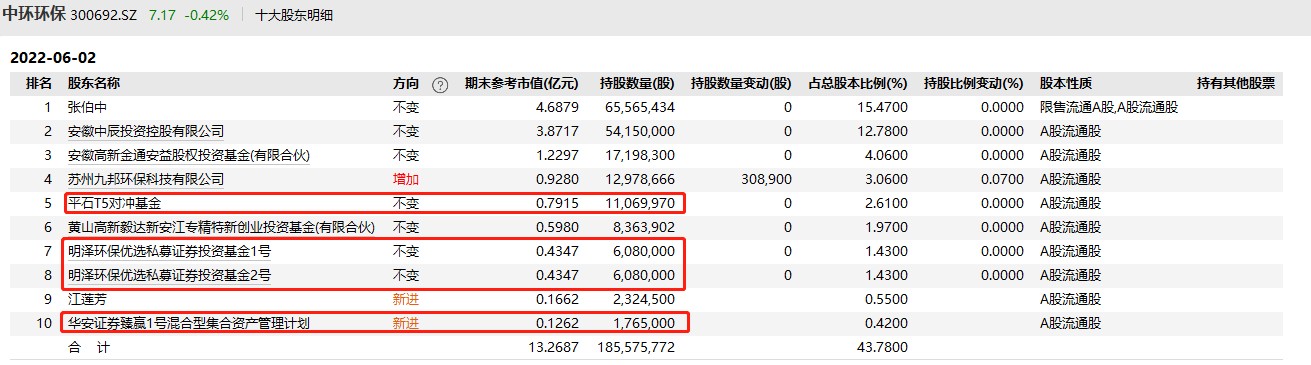Click 占总股本比例(%) column header

tap(857, 84)
